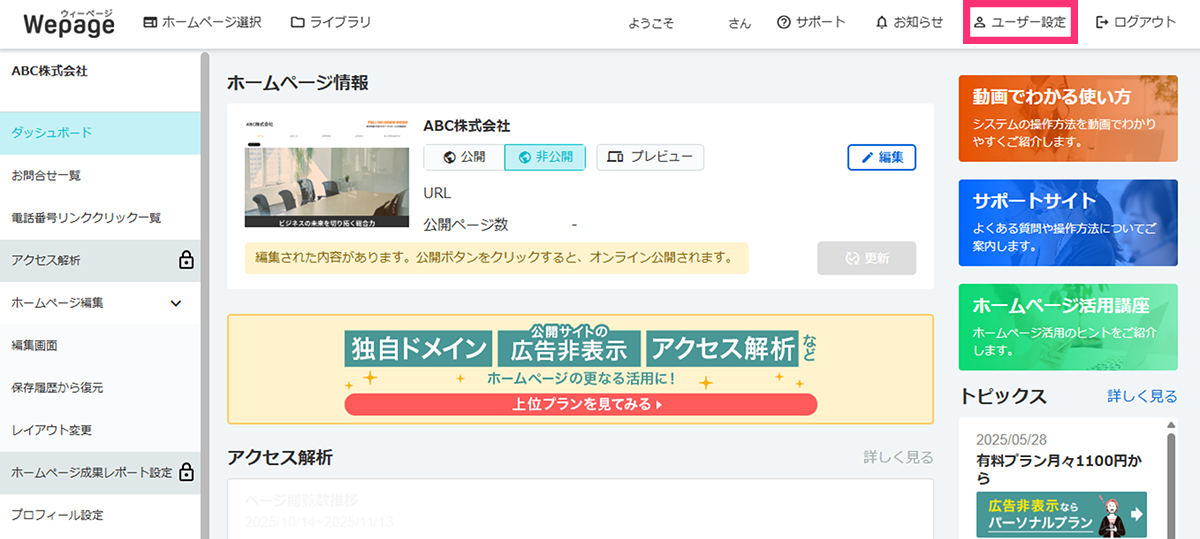Open お知らせ notifications

(909, 22)
